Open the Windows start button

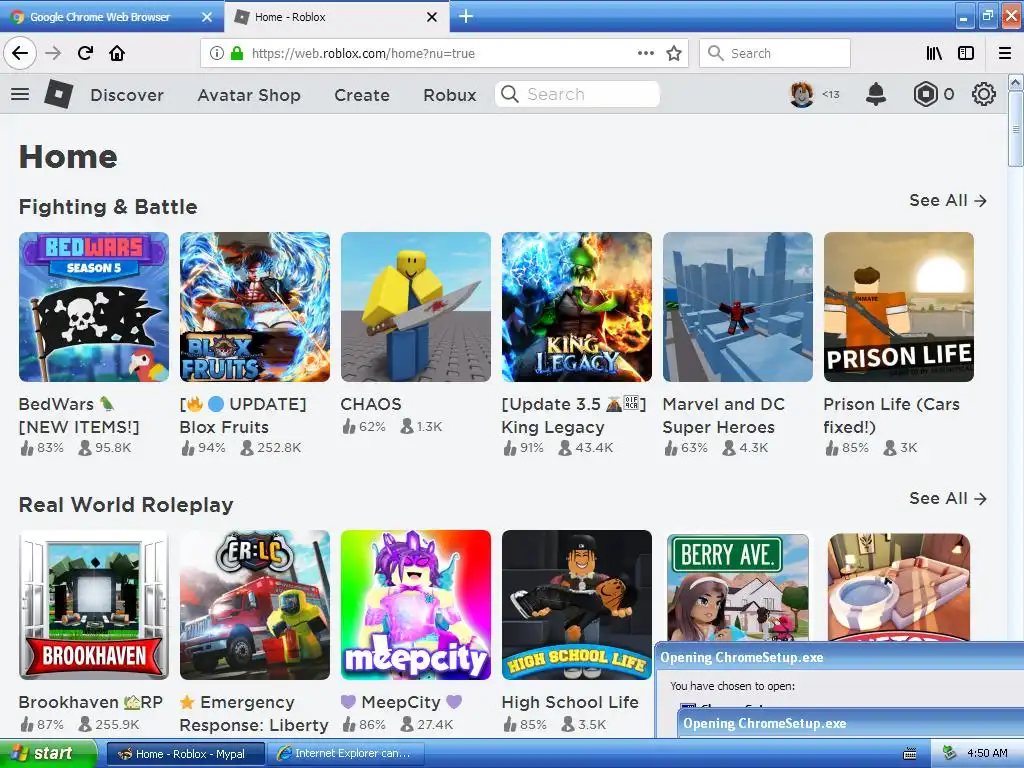point(47,754)
